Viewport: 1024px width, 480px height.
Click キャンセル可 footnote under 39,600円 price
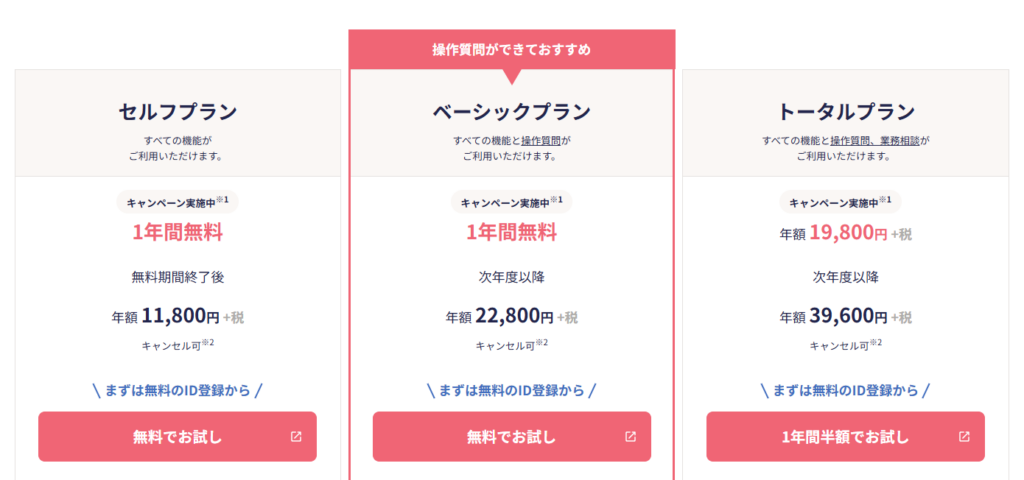[845, 346]
